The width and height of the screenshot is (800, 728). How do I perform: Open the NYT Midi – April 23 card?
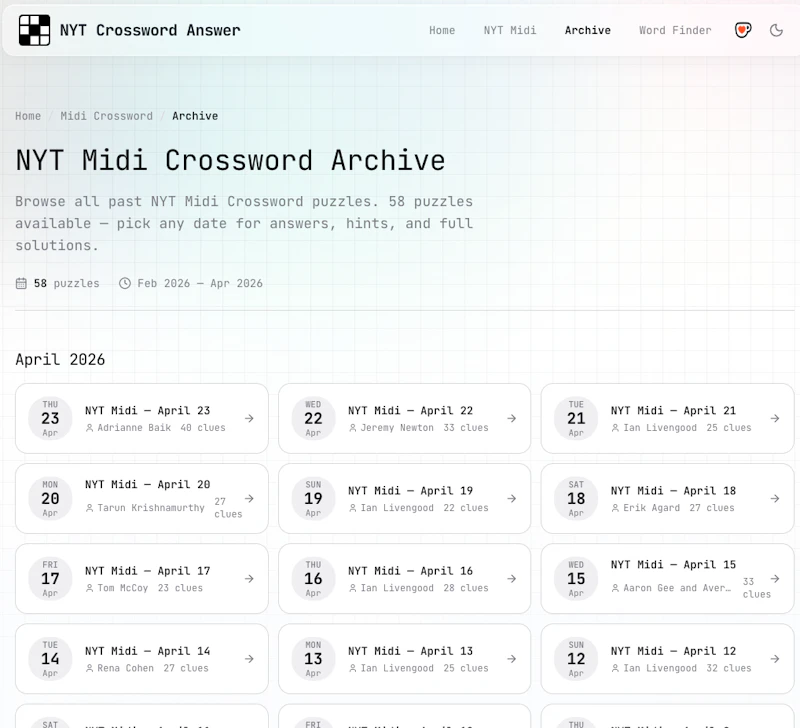142,418
